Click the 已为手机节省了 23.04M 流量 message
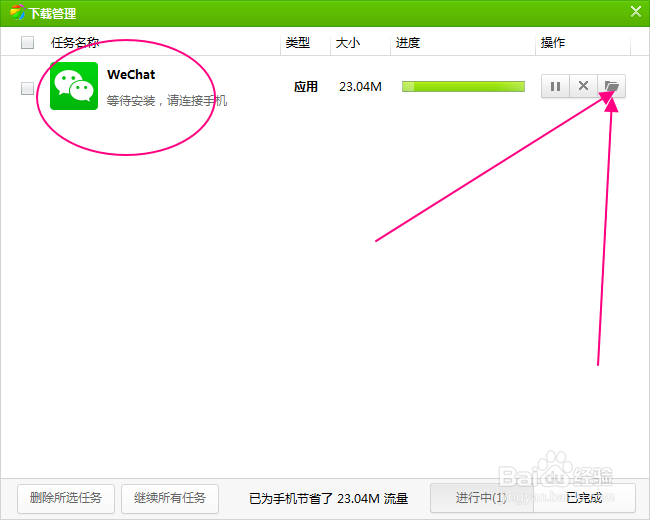 click(329, 498)
